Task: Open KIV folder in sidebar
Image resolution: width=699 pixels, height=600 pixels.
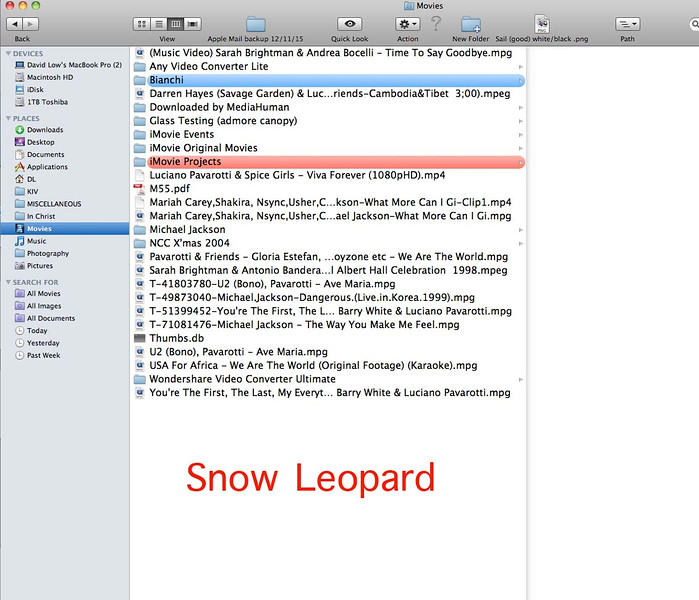Action: (x=26, y=191)
